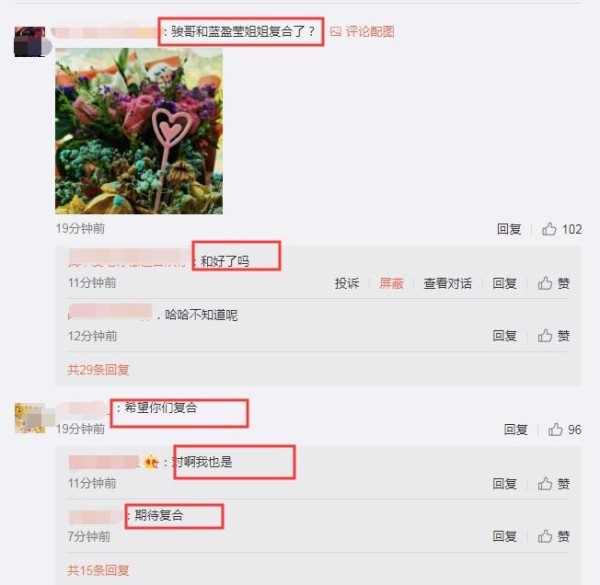The height and width of the screenshot is (585, 600).
Task: Reply to the '哈哈不知道呢' comment
Action: point(504,336)
